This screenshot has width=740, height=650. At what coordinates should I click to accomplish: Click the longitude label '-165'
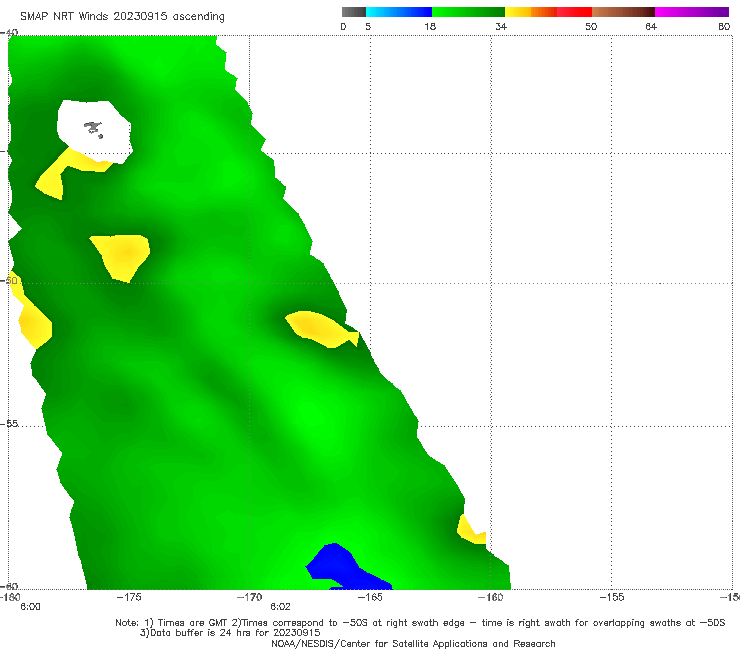pyautogui.click(x=370, y=597)
